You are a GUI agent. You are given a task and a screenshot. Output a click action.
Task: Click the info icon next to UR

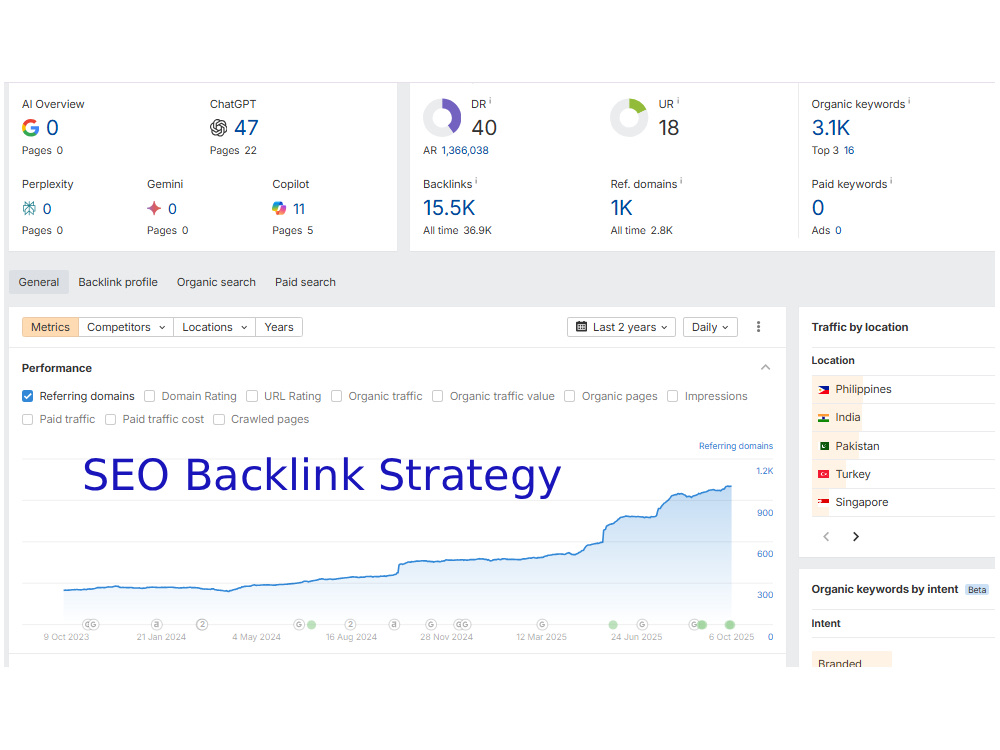[678, 101]
